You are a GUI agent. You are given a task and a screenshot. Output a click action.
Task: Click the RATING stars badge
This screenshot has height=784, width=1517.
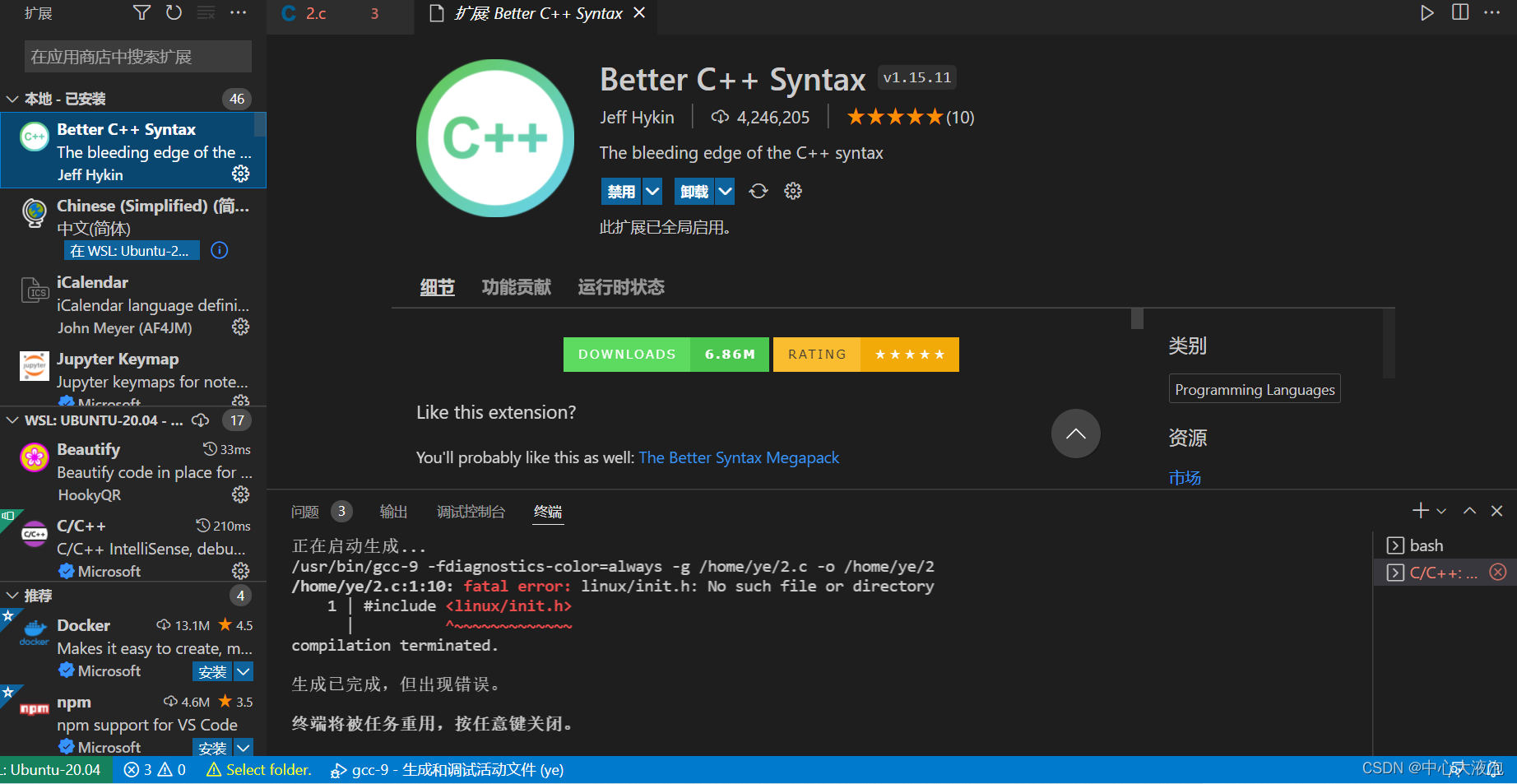coord(866,355)
